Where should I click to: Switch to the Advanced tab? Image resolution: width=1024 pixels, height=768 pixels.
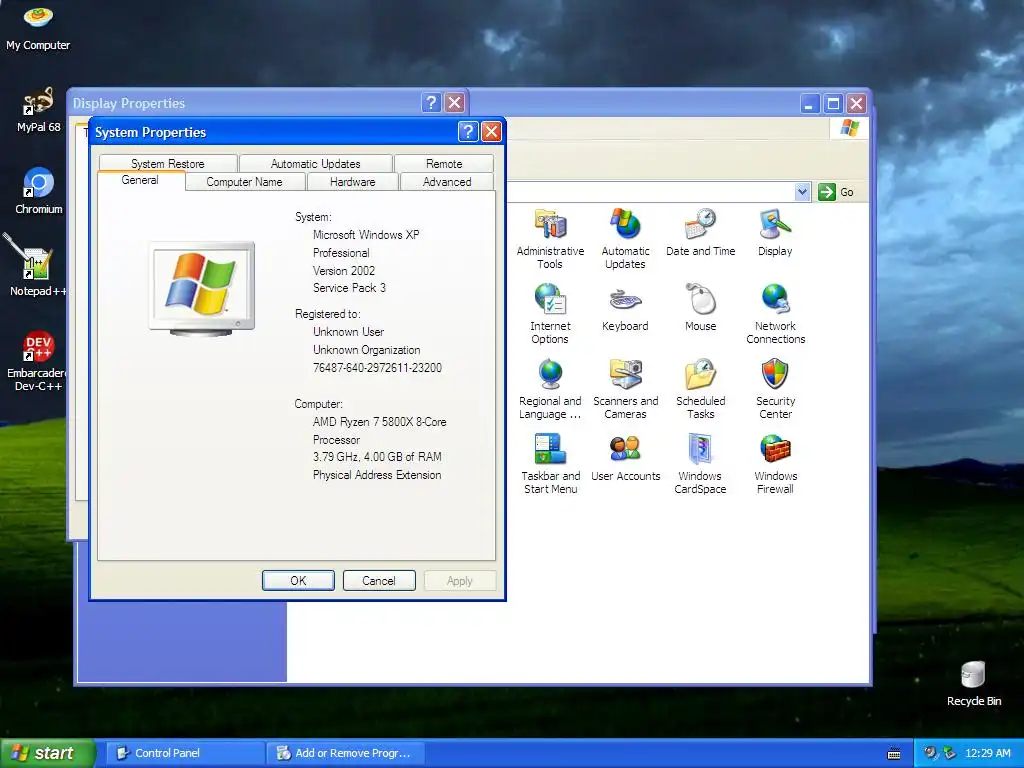tap(447, 182)
